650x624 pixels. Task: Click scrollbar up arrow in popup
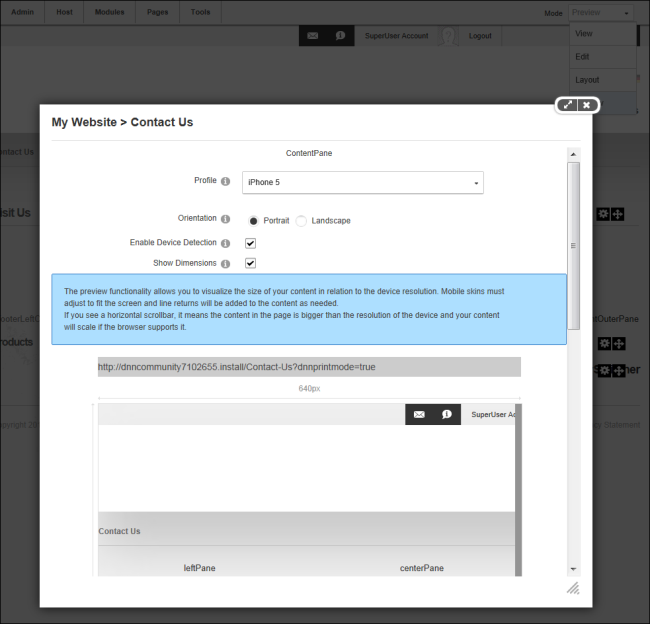(573, 154)
